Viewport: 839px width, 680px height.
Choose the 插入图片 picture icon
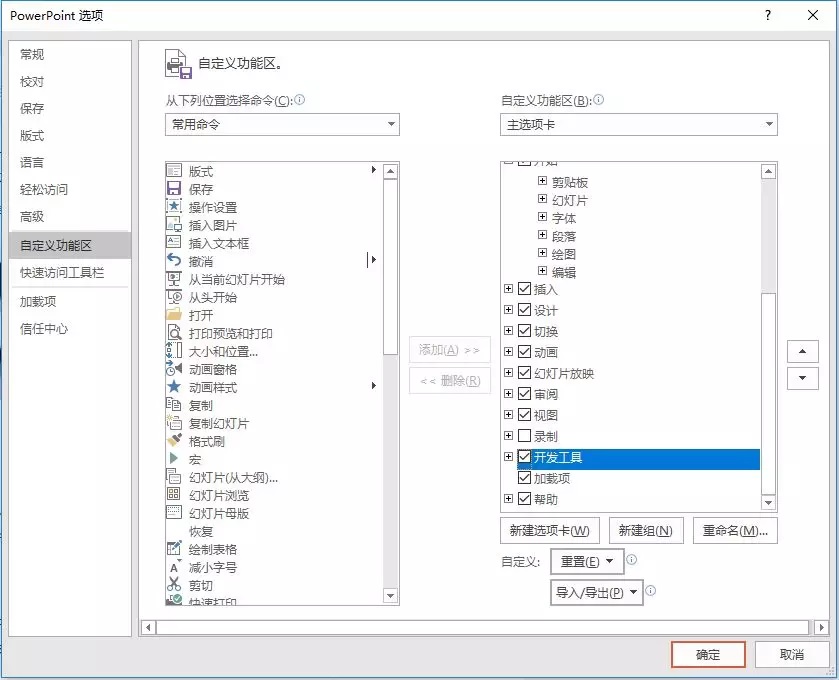click(174, 225)
